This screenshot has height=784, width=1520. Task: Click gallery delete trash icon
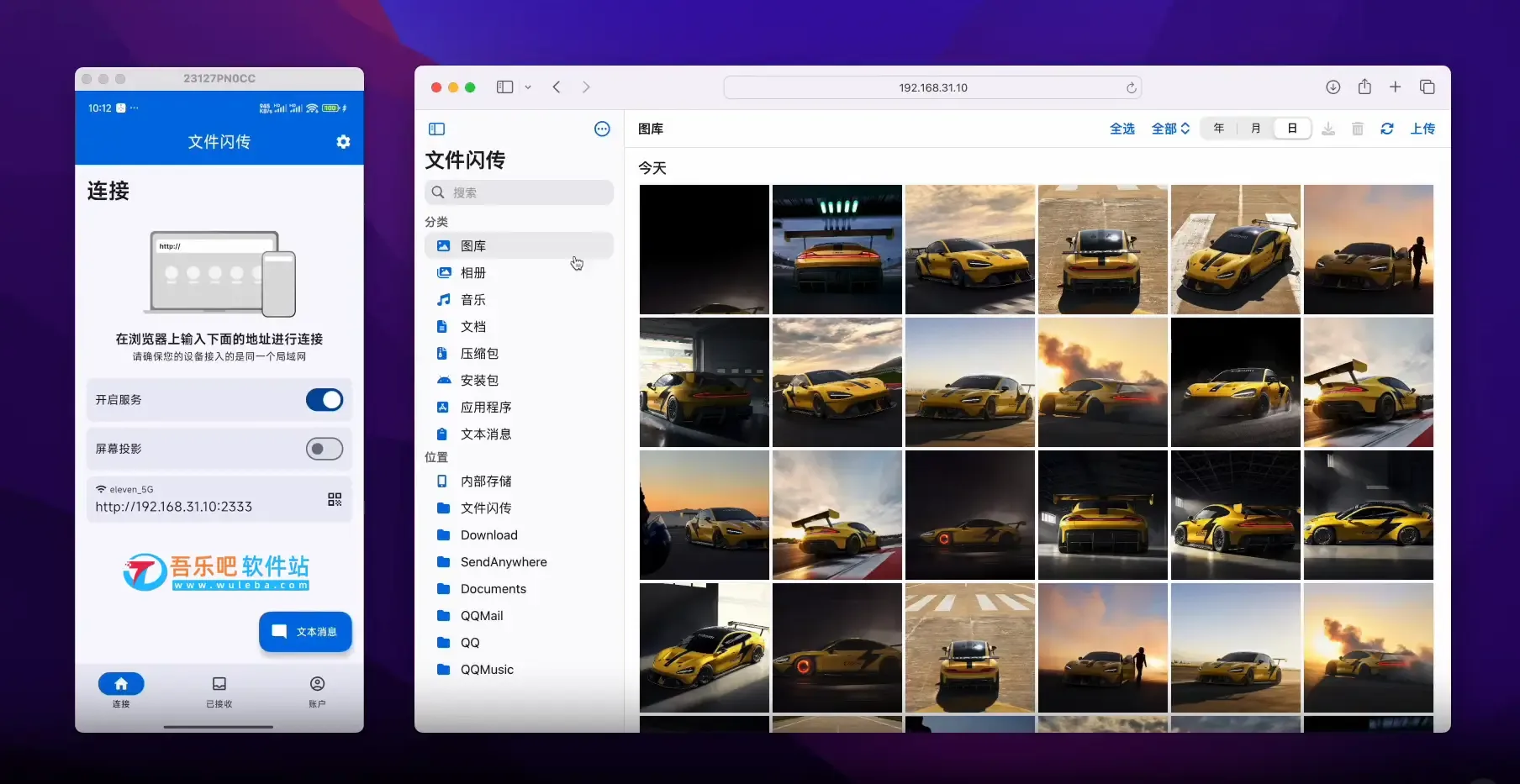1357,129
